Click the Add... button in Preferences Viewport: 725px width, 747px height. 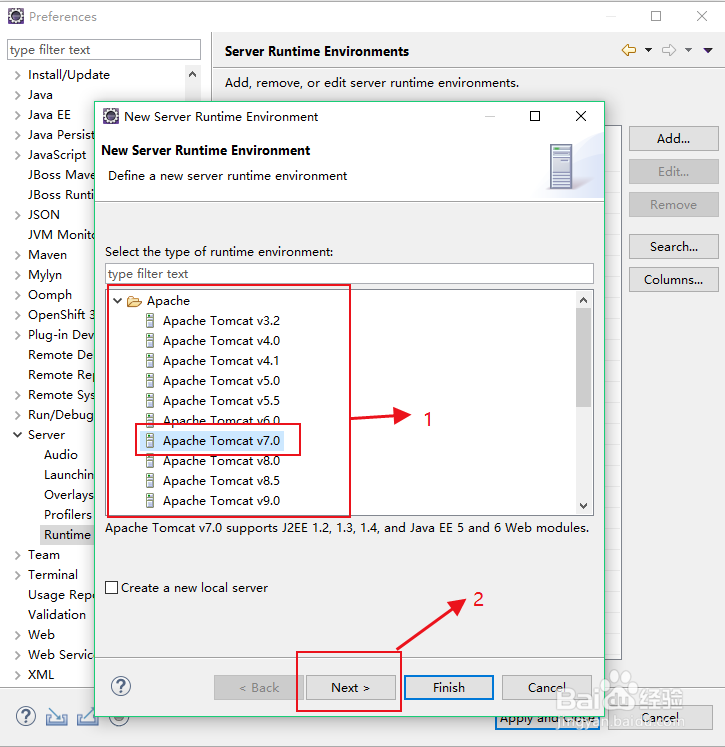674,139
